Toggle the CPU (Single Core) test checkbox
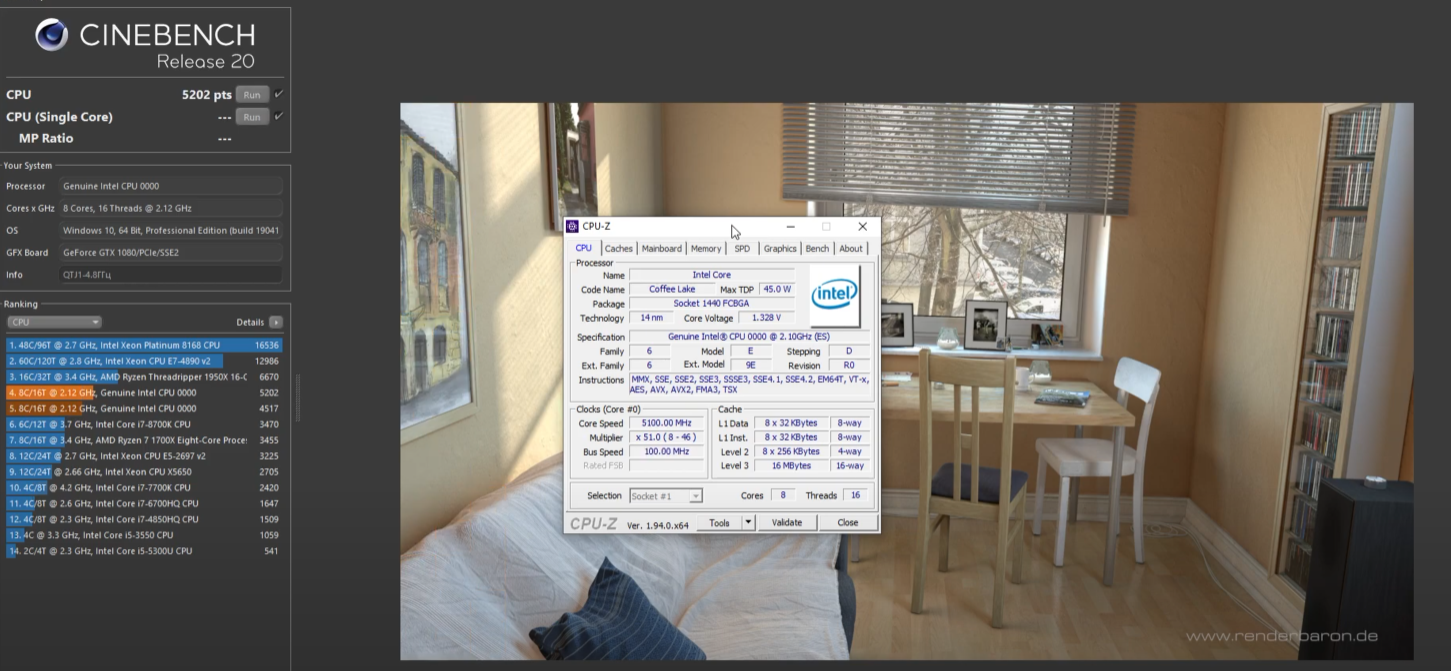Viewport: 1451px width, 671px height. coord(279,116)
